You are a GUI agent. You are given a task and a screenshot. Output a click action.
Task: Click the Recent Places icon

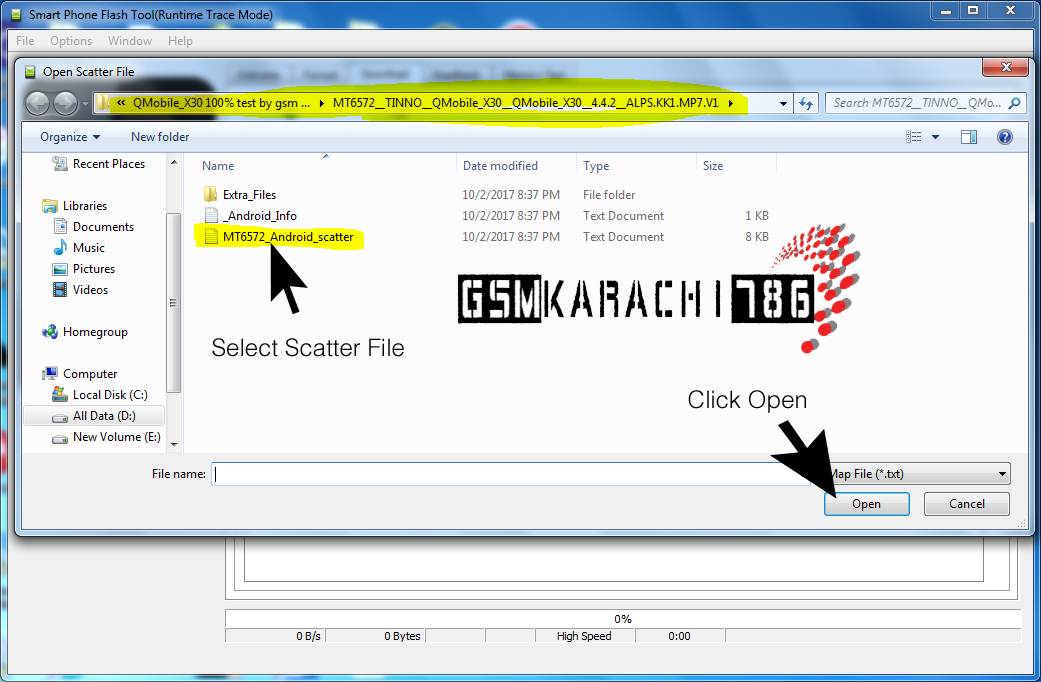pos(60,163)
